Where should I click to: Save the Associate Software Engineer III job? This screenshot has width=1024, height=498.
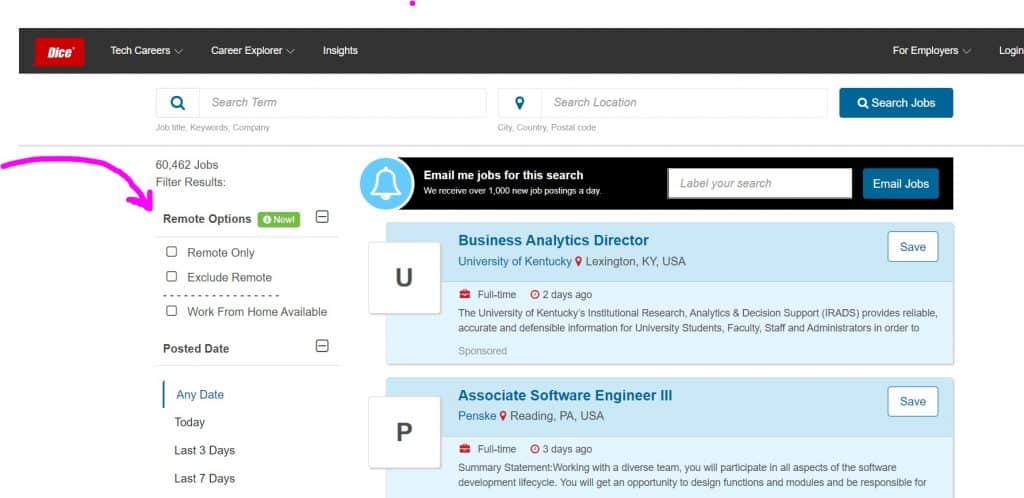click(x=912, y=401)
